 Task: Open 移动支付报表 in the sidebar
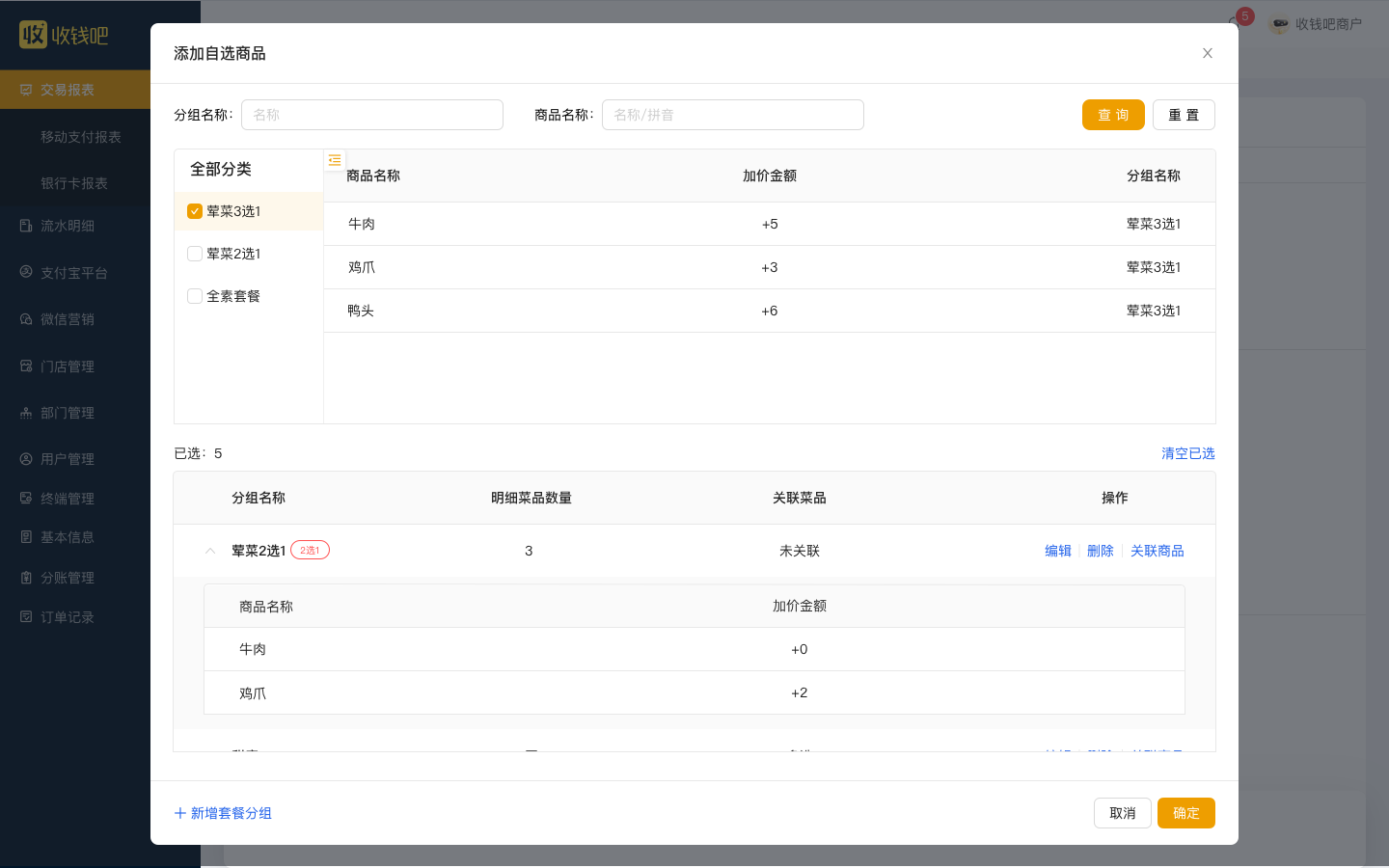pos(81,137)
